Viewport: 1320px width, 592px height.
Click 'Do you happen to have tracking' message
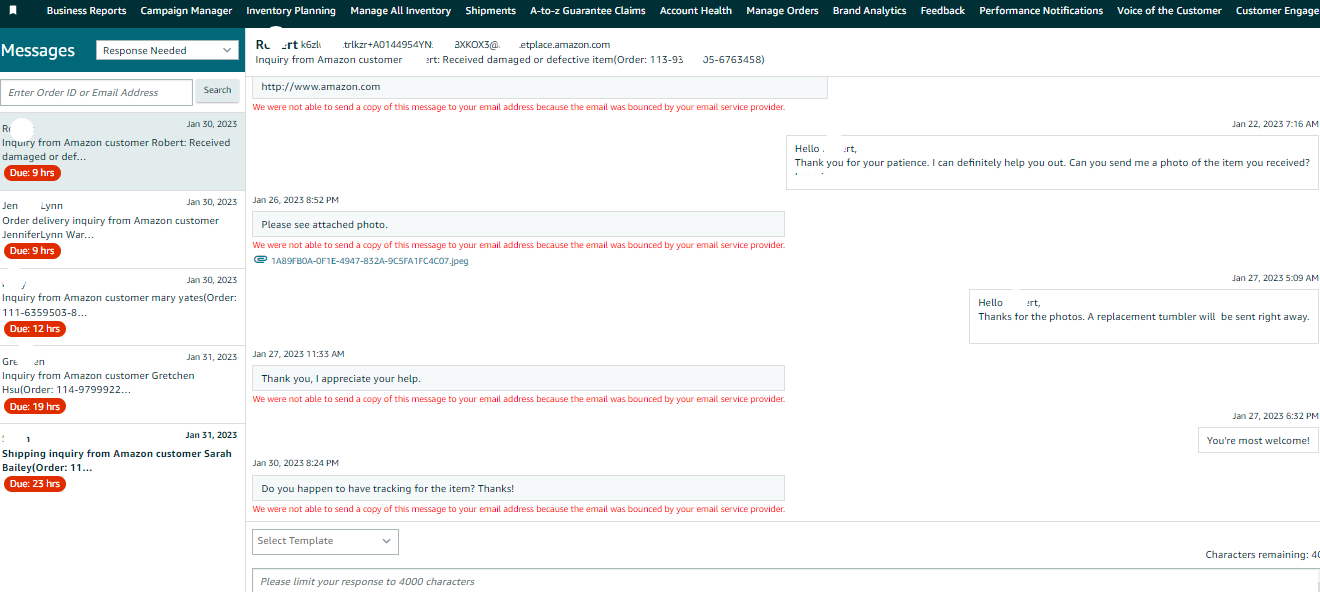tap(518, 488)
